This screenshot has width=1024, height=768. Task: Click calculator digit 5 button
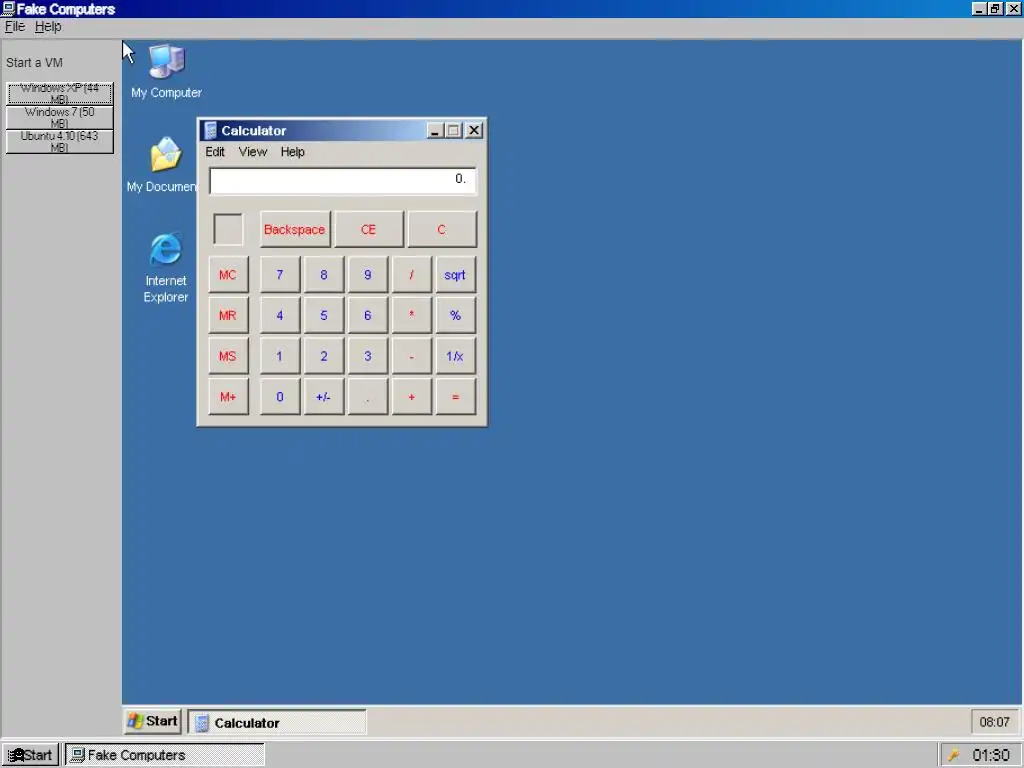(x=323, y=315)
